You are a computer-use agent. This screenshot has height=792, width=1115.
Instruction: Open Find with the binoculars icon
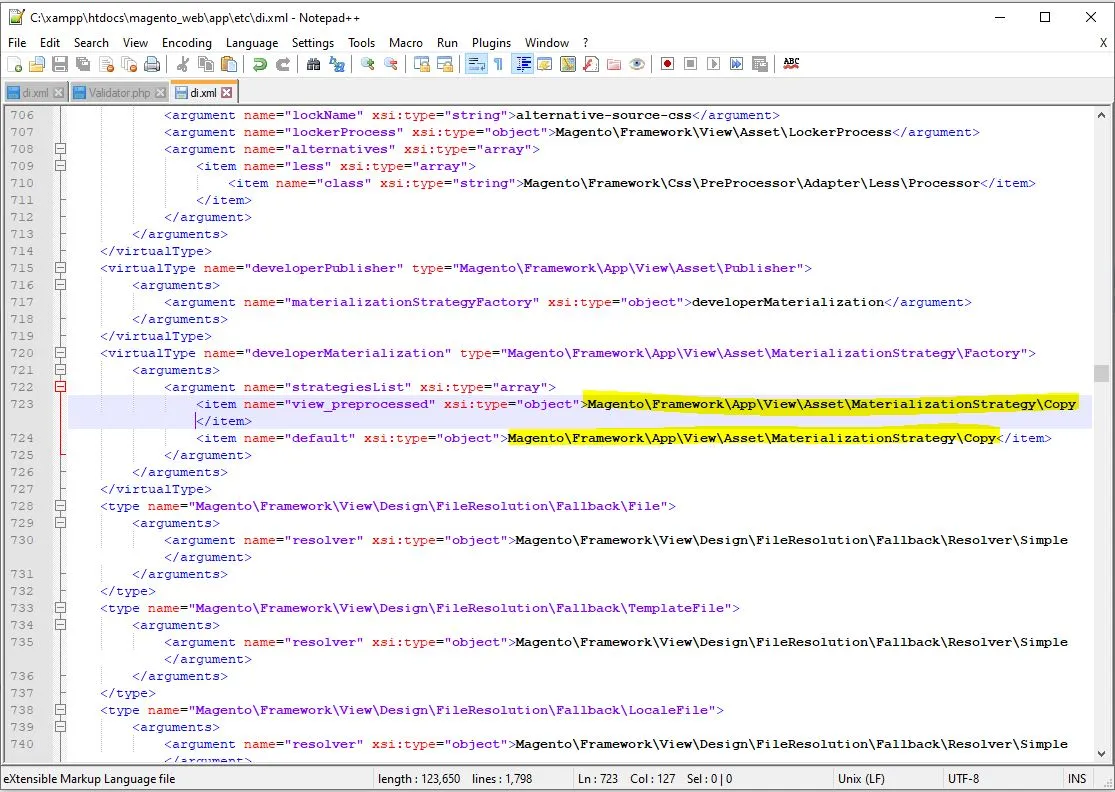pos(314,65)
